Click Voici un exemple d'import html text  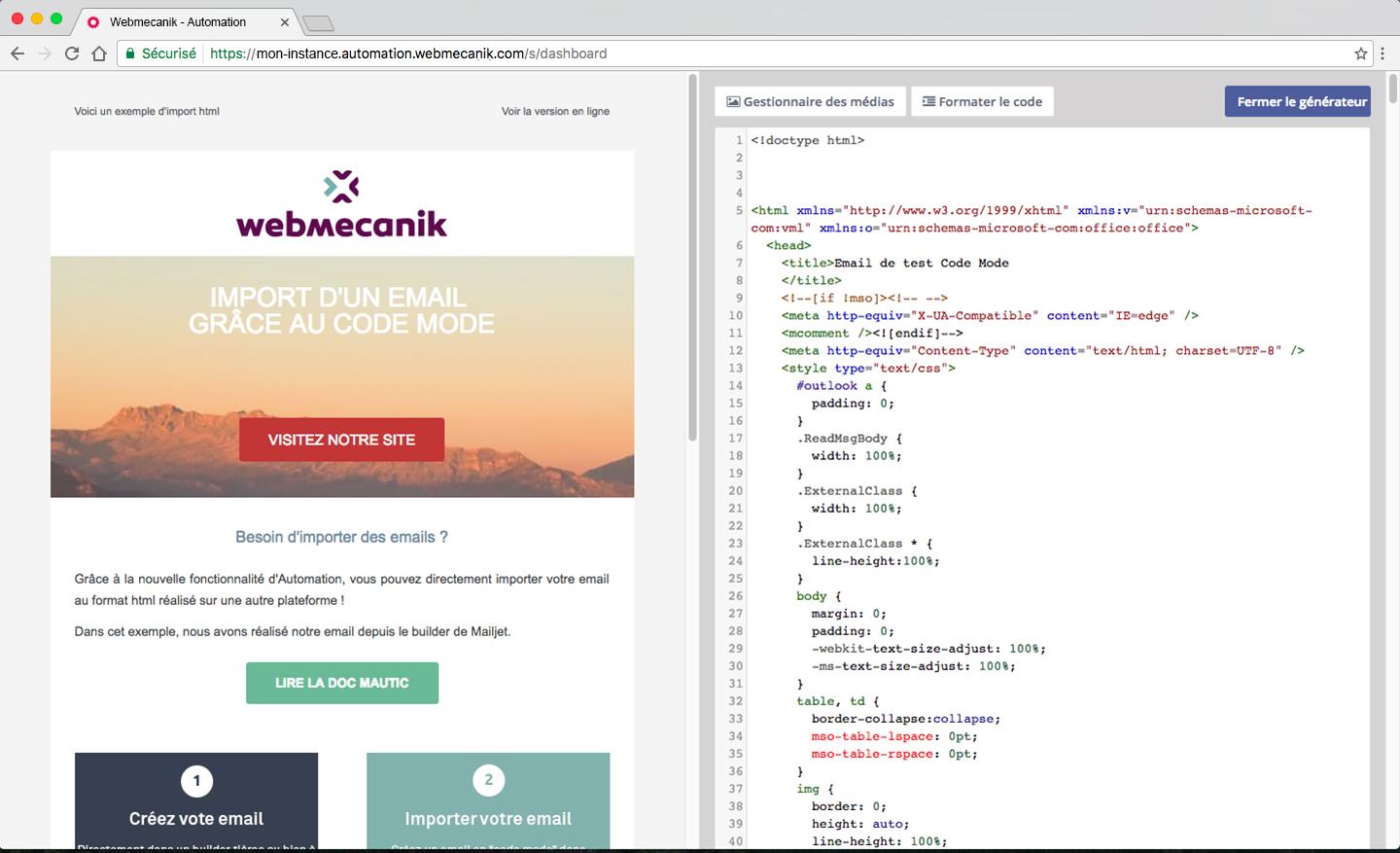click(x=147, y=111)
